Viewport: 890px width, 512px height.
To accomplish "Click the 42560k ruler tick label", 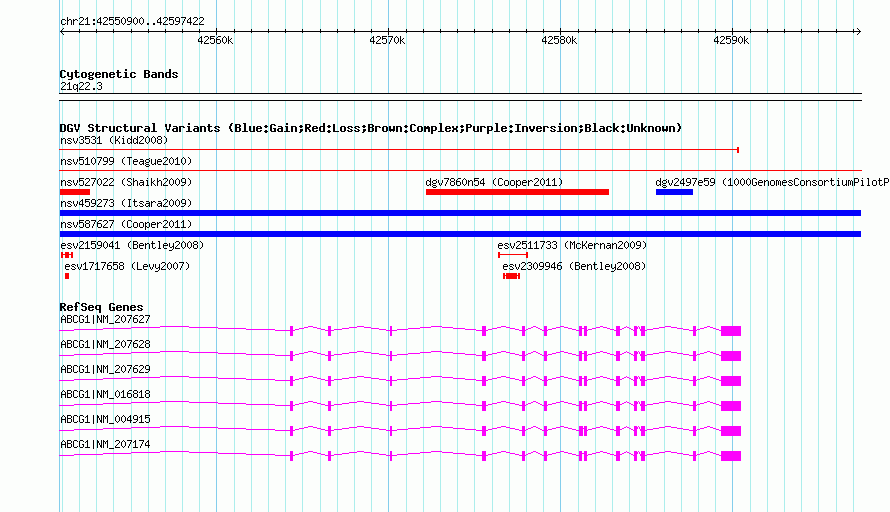I will 215,40.
